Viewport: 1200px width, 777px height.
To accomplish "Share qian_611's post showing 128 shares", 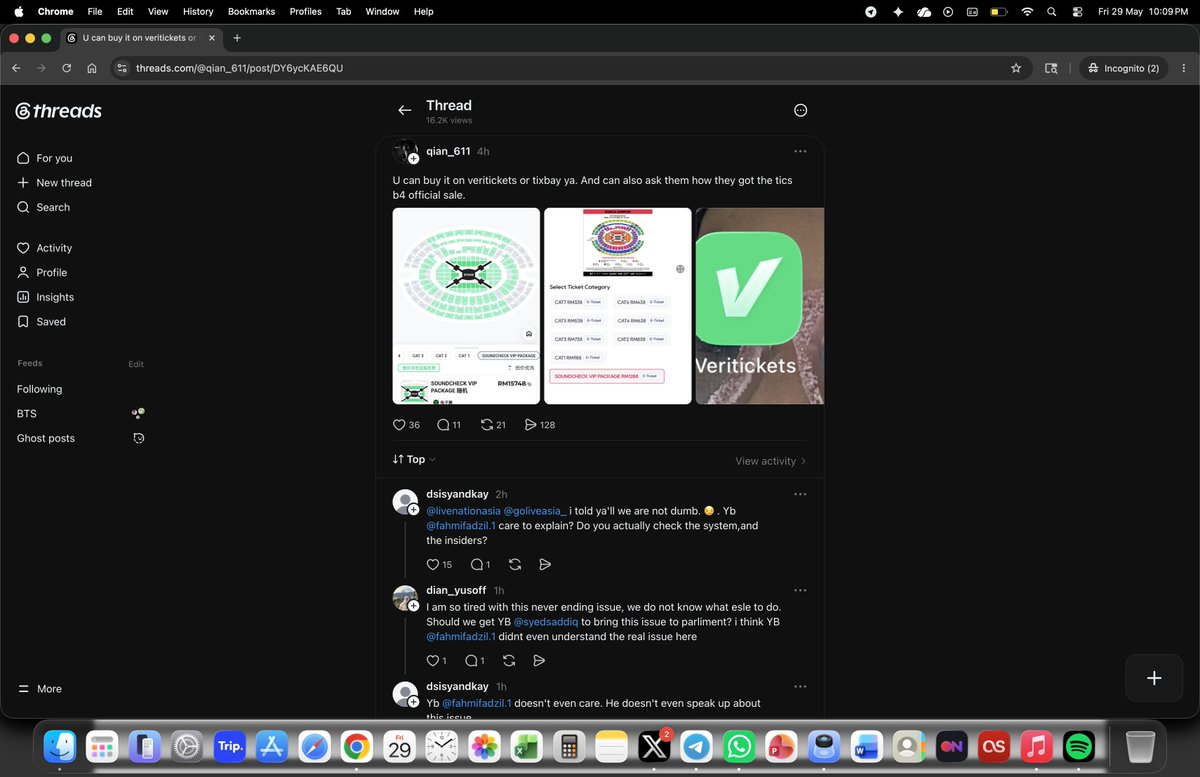I will pos(530,425).
